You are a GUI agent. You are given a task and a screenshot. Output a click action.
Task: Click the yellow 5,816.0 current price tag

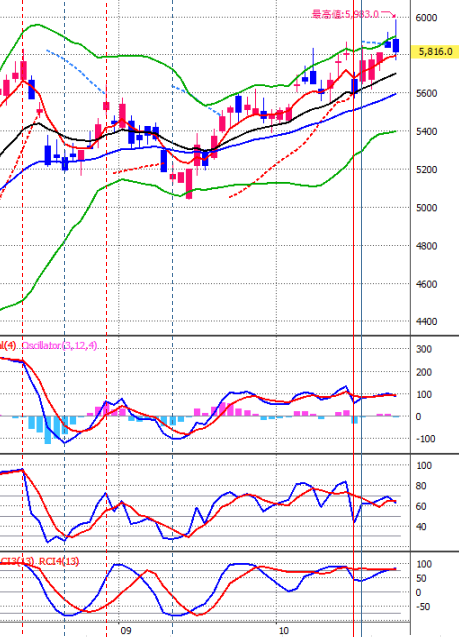[x=435, y=52]
